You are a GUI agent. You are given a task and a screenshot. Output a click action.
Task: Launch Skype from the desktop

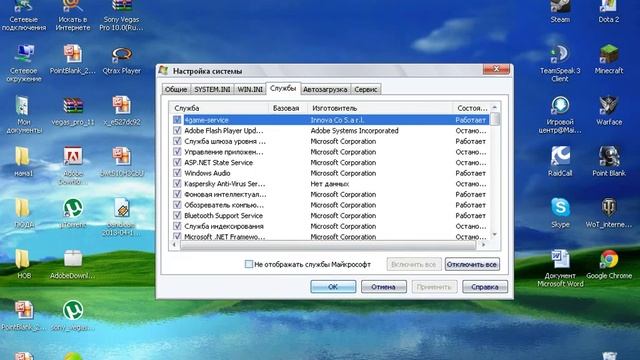(x=560, y=213)
